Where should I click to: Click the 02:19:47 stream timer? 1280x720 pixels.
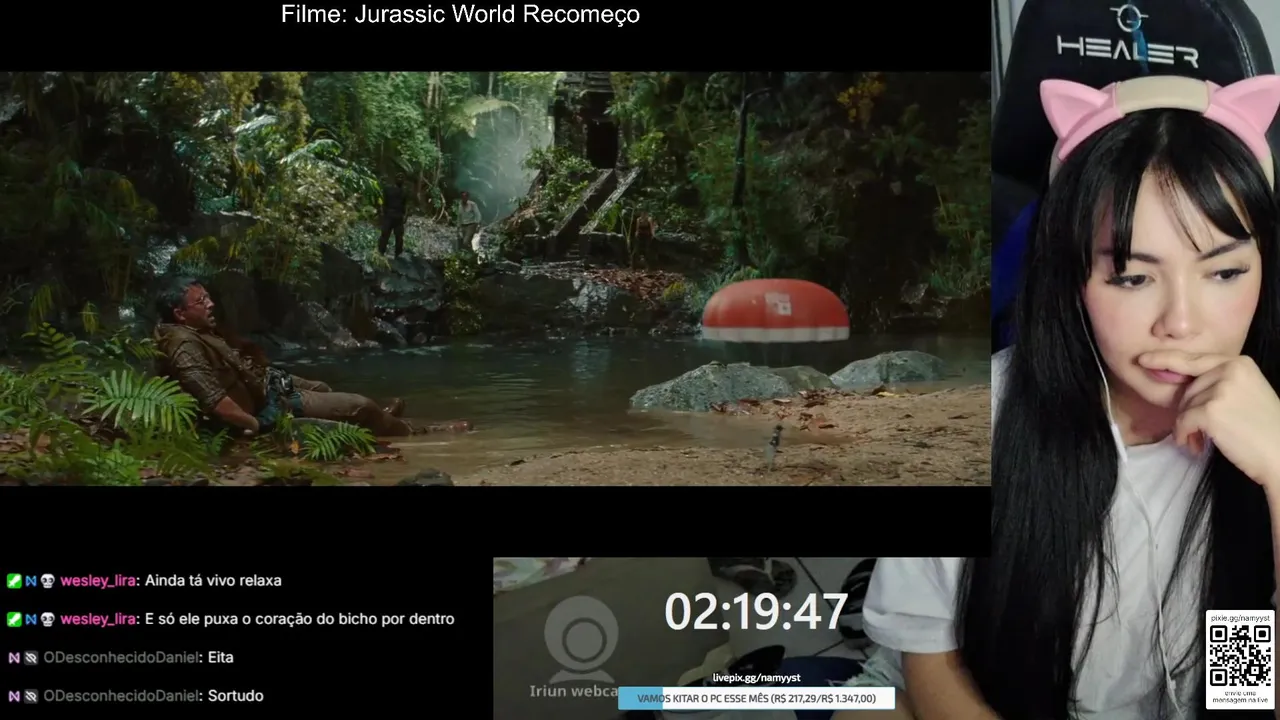[x=756, y=612]
